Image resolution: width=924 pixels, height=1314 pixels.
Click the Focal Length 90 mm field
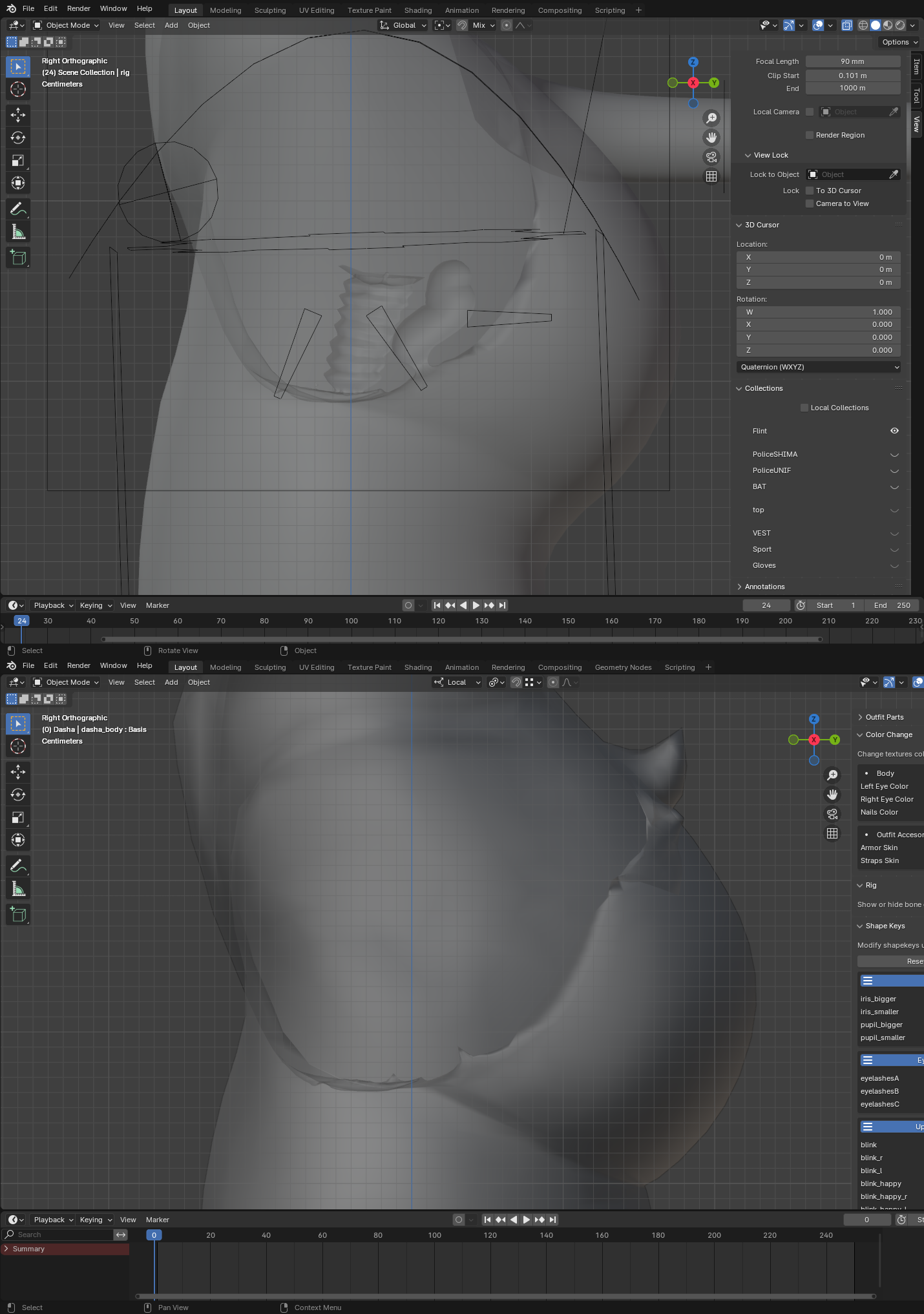(x=852, y=61)
